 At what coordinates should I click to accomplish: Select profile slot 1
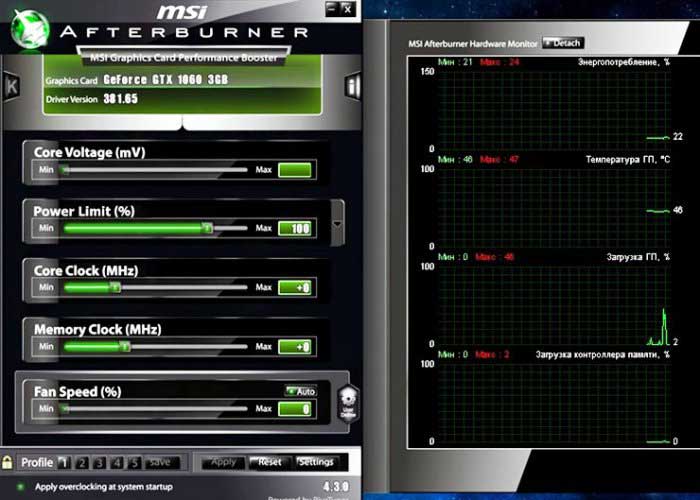coord(63,462)
